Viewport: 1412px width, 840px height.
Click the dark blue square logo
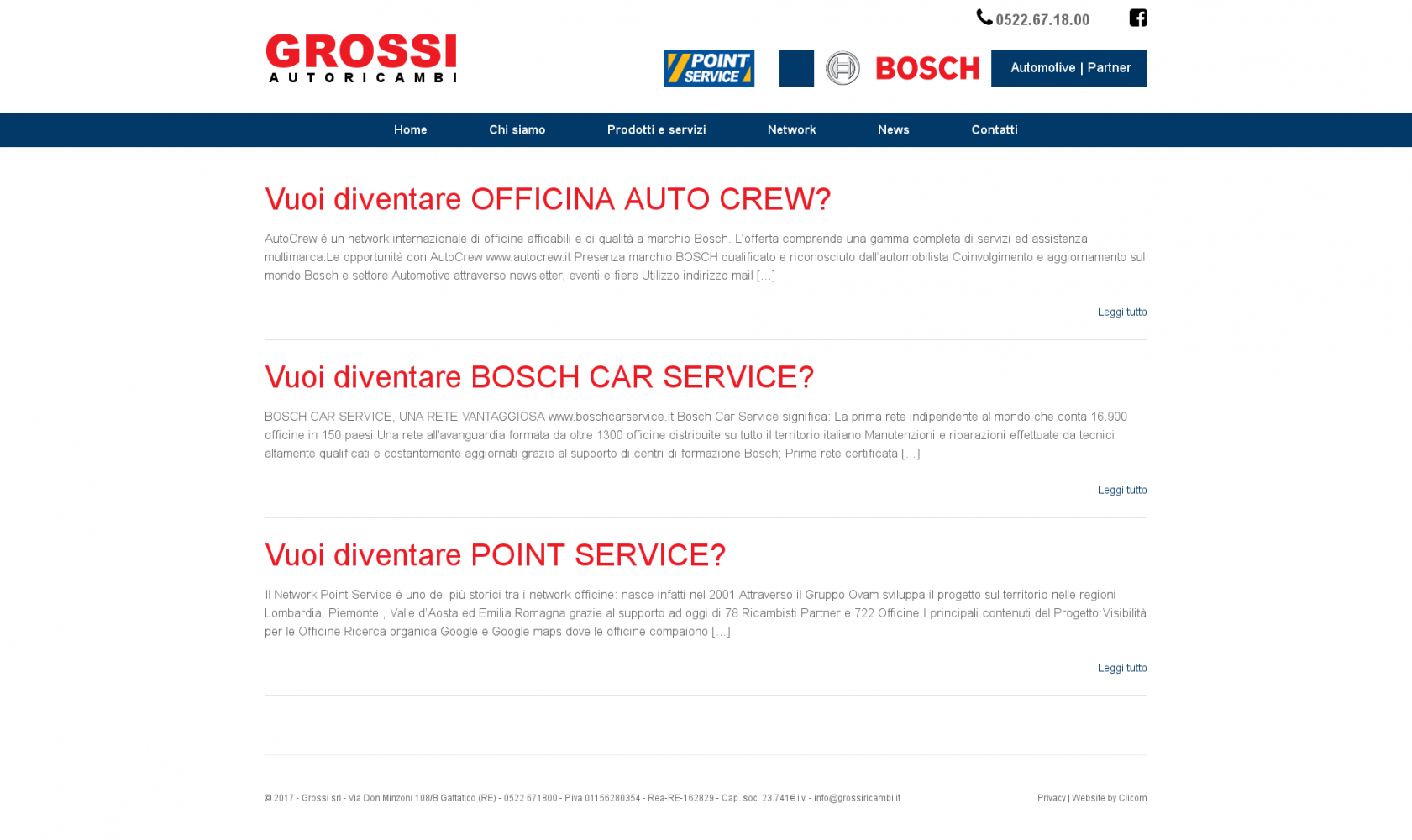(x=796, y=68)
